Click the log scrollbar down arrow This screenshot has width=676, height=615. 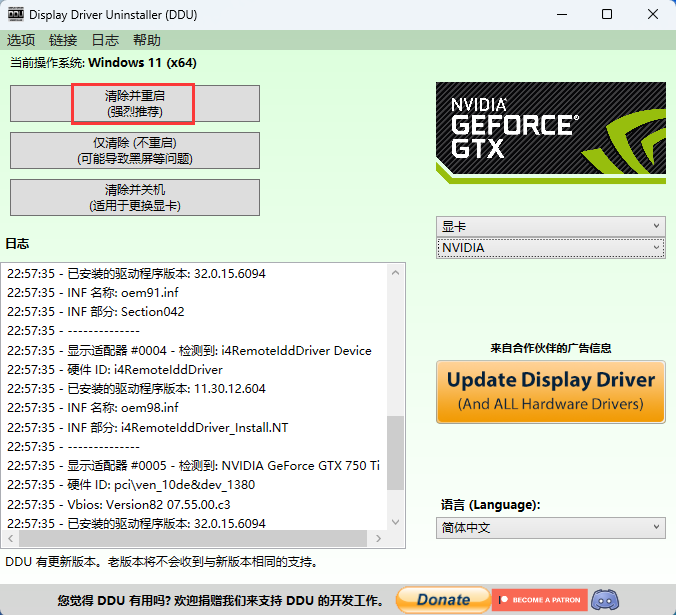397,520
